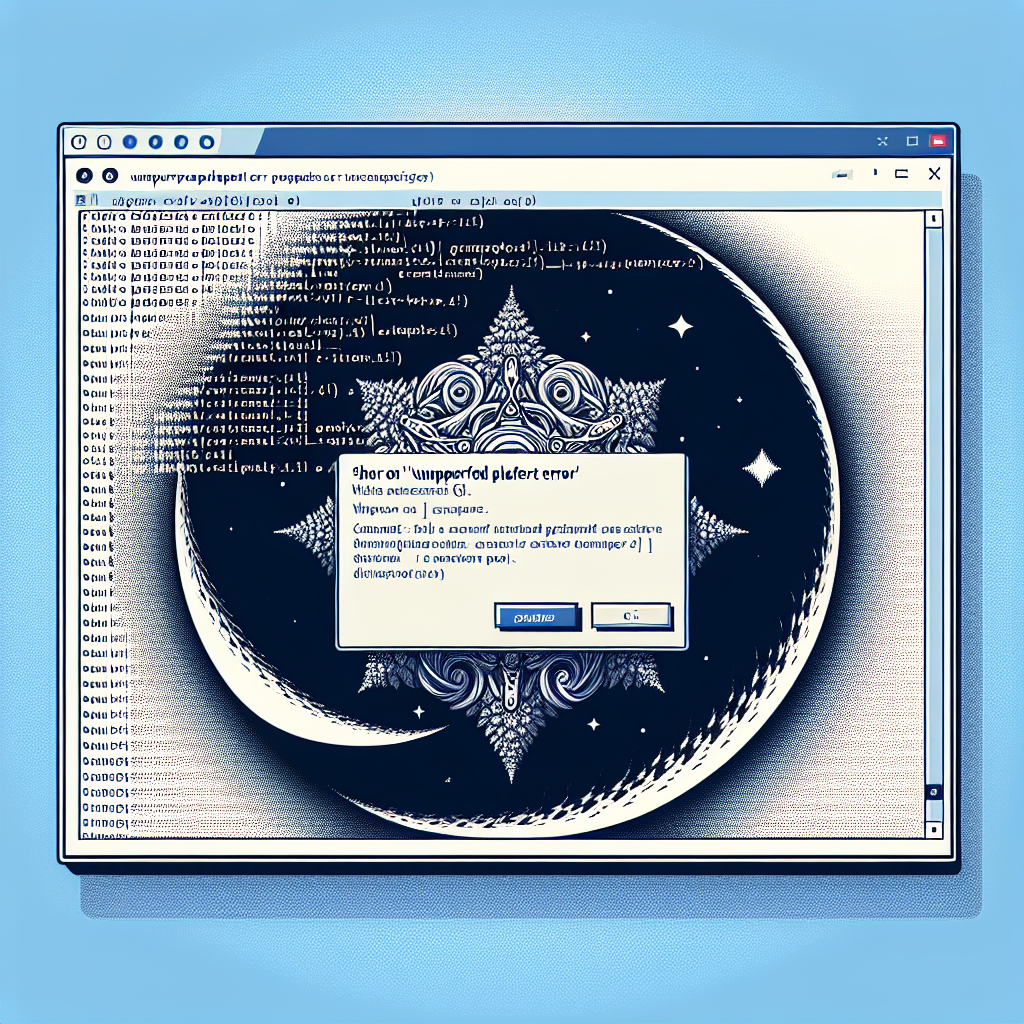Maximize the inner document window
Screen dimensions: 1024x1024
[x=901, y=174]
